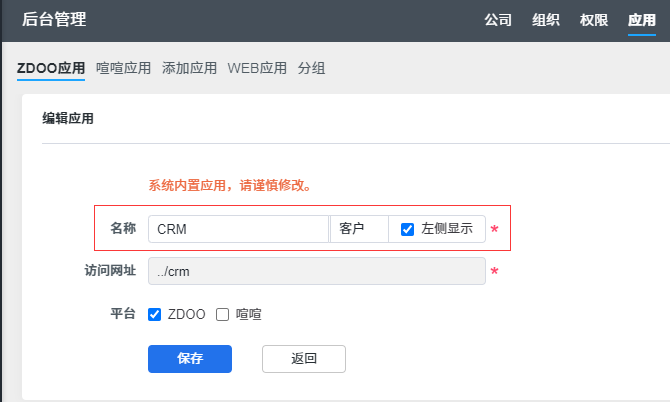Click the 编辑应用 panel heading
The width and height of the screenshot is (670, 402).
(68, 118)
